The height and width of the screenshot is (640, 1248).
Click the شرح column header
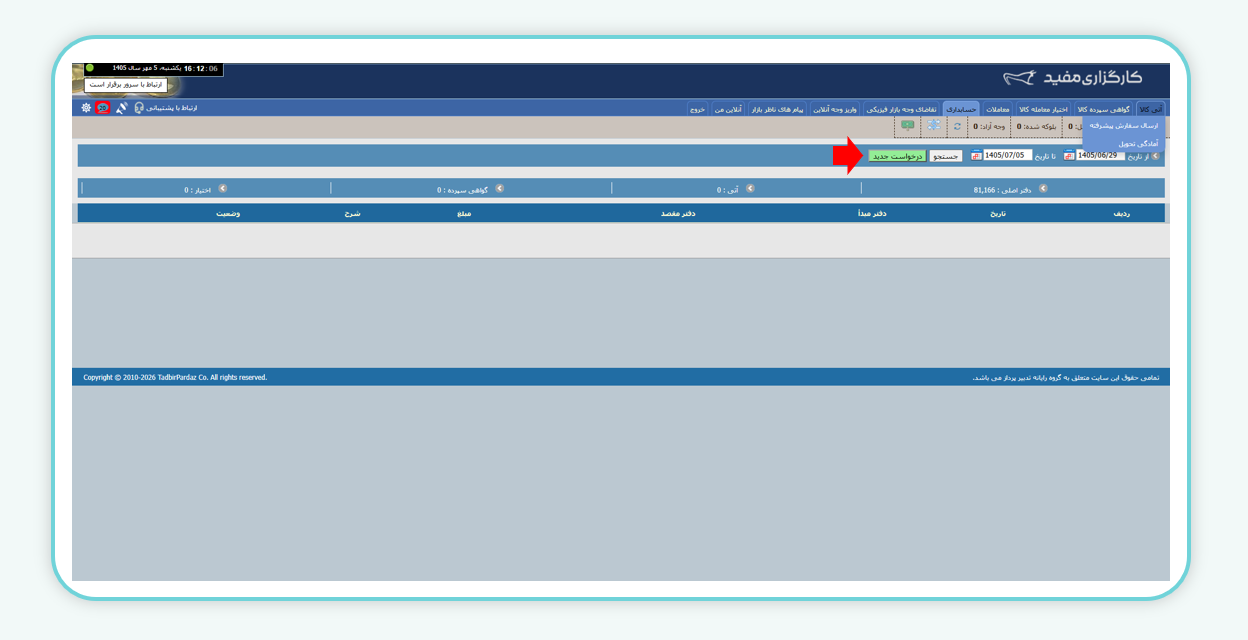[x=352, y=213]
